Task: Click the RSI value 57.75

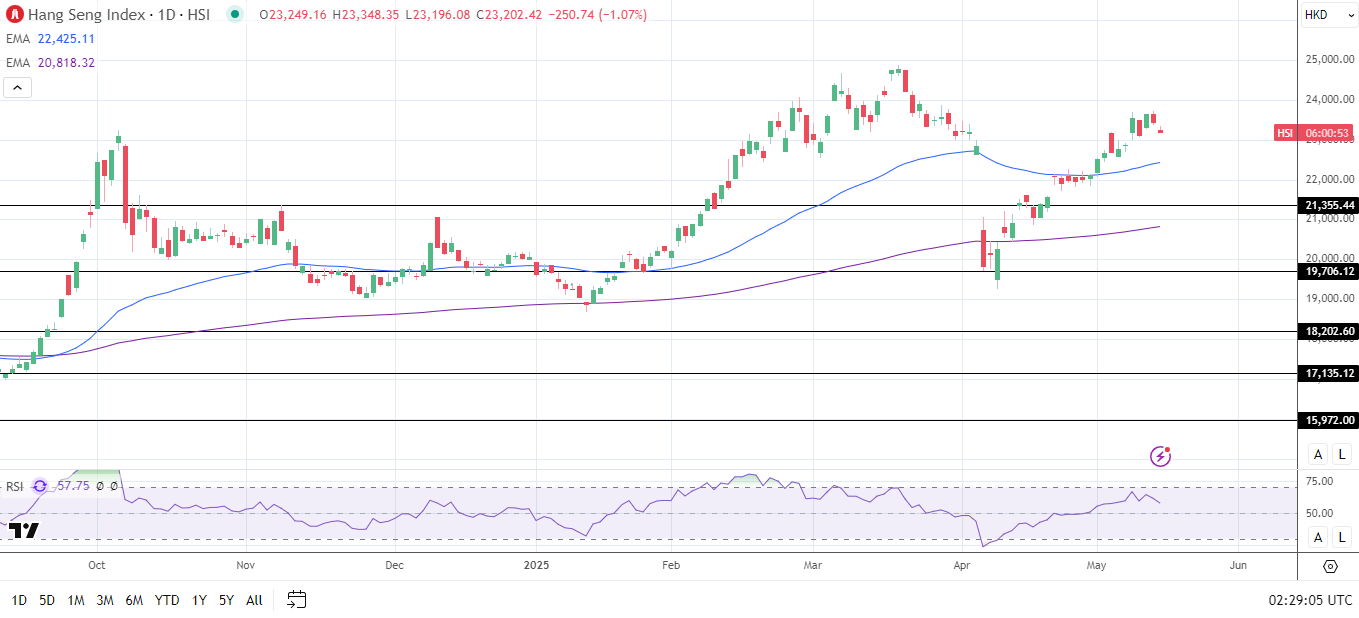Action: (x=74, y=486)
